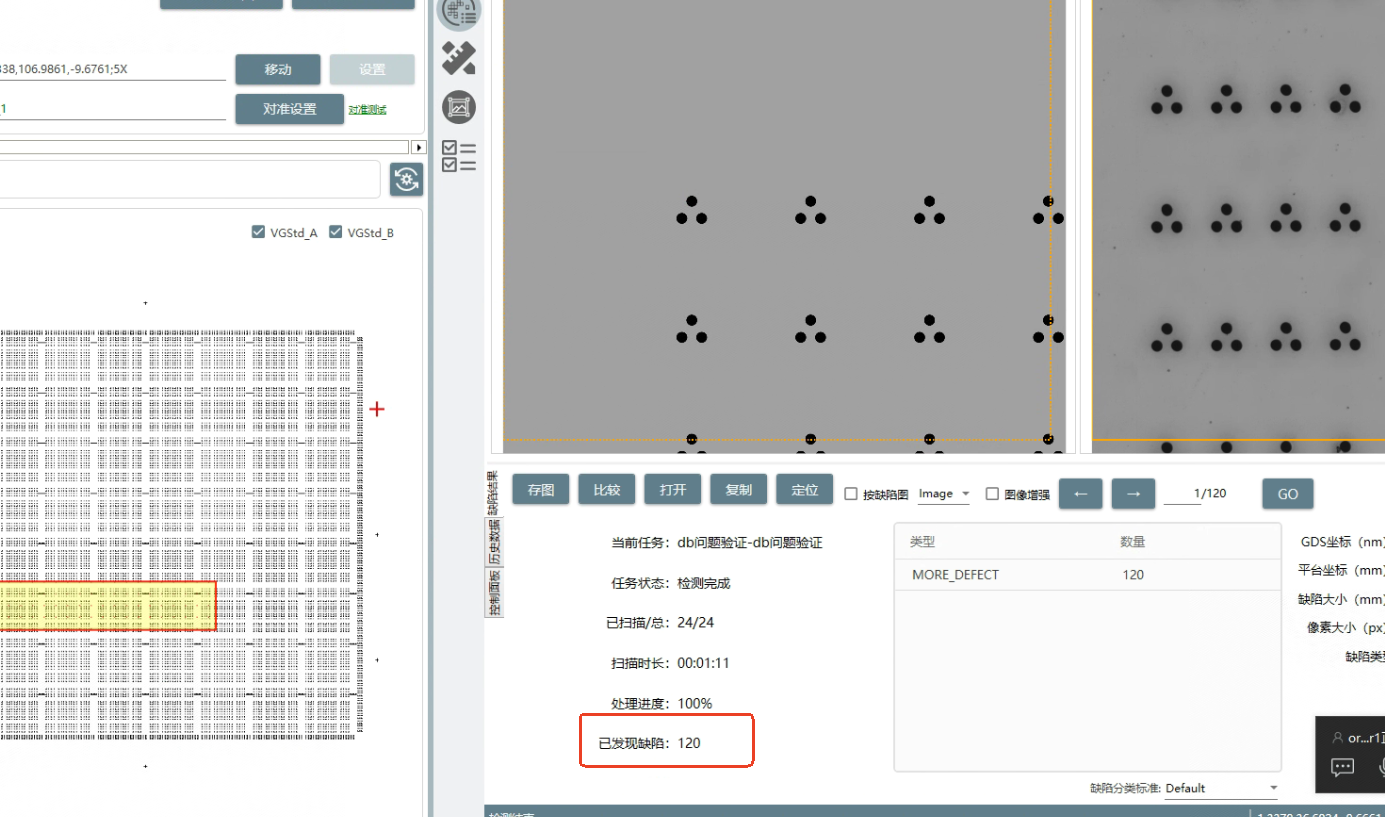The width and height of the screenshot is (1385, 817).
Task: Click the 类型 column header
Action: click(x=921, y=542)
